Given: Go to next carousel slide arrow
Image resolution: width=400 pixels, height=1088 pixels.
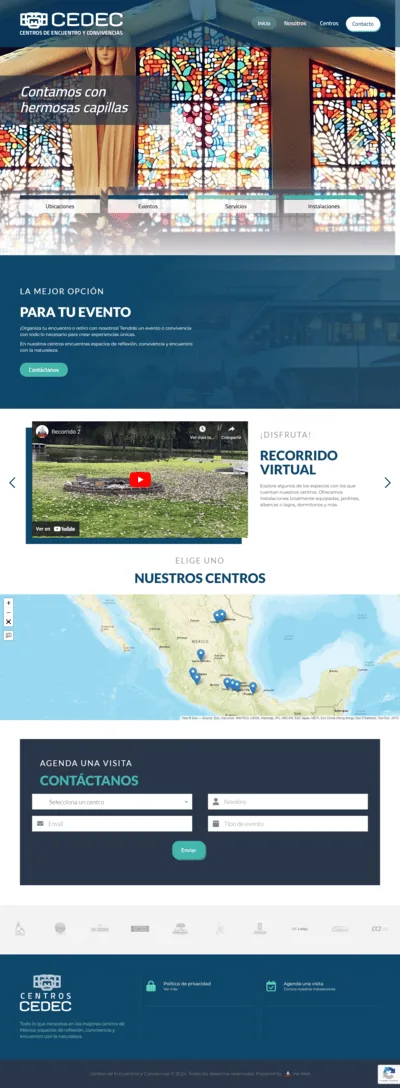Looking at the screenshot, I should coord(388,482).
